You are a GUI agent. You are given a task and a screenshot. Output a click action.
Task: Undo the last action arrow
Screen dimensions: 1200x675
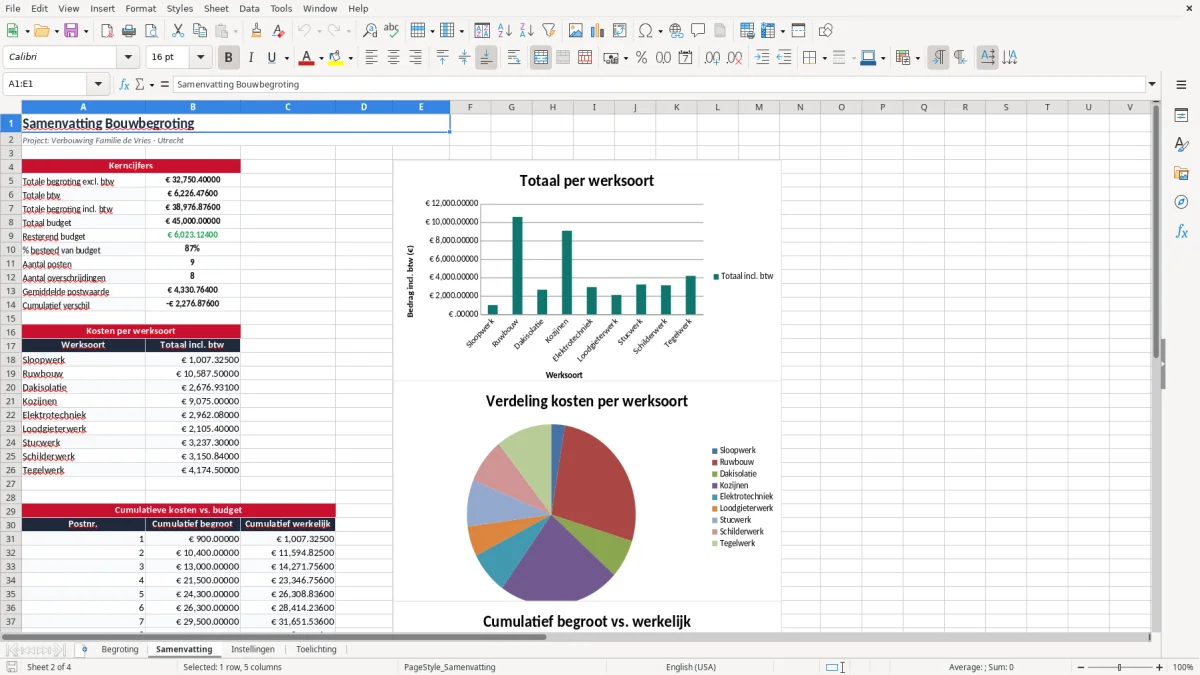click(304, 31)
